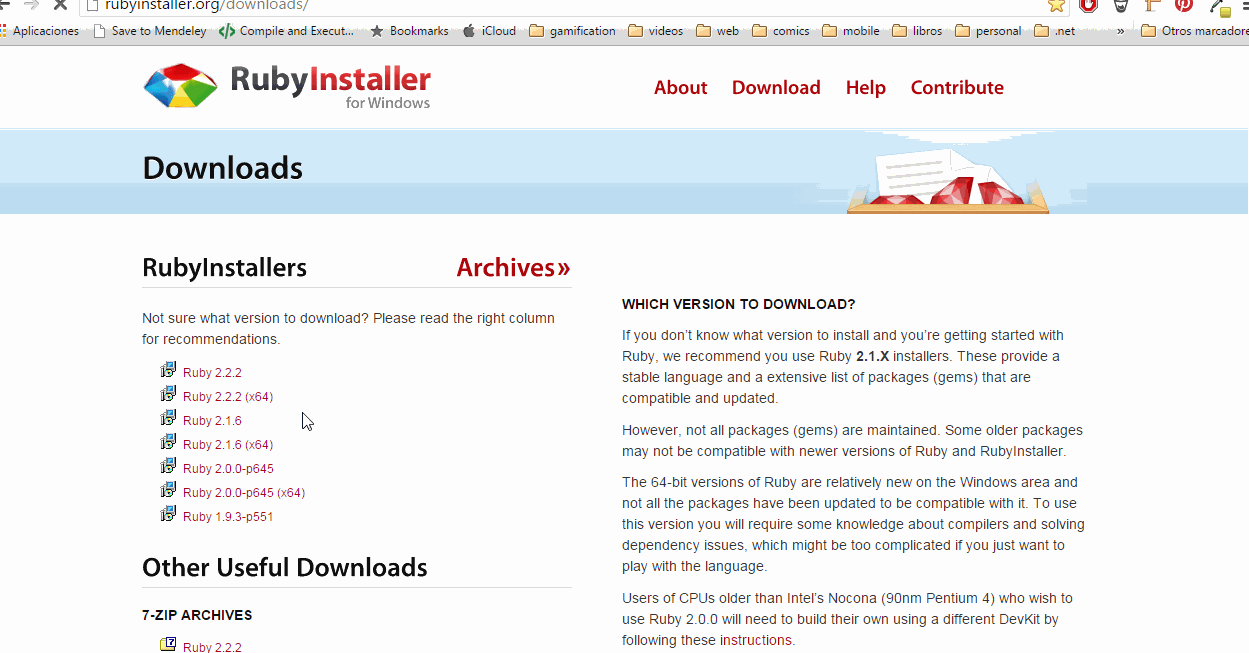
Task: Open the gamification bookmarks folder
Action: click(572, 31)
